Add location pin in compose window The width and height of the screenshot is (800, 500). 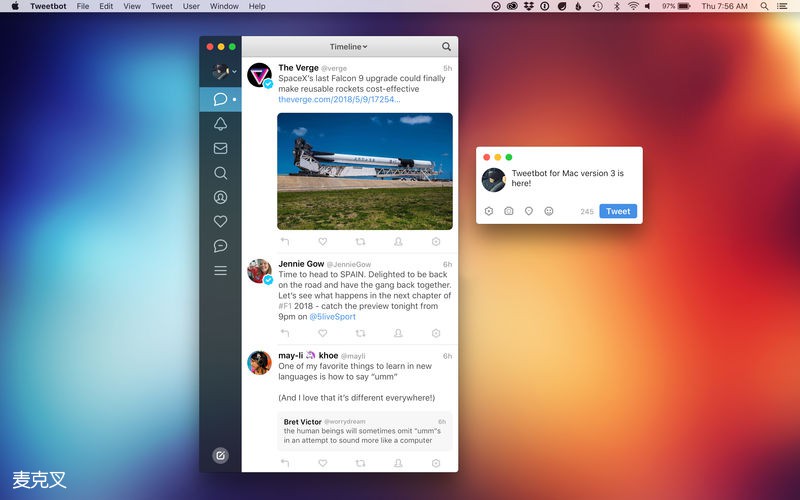[529, 211]
